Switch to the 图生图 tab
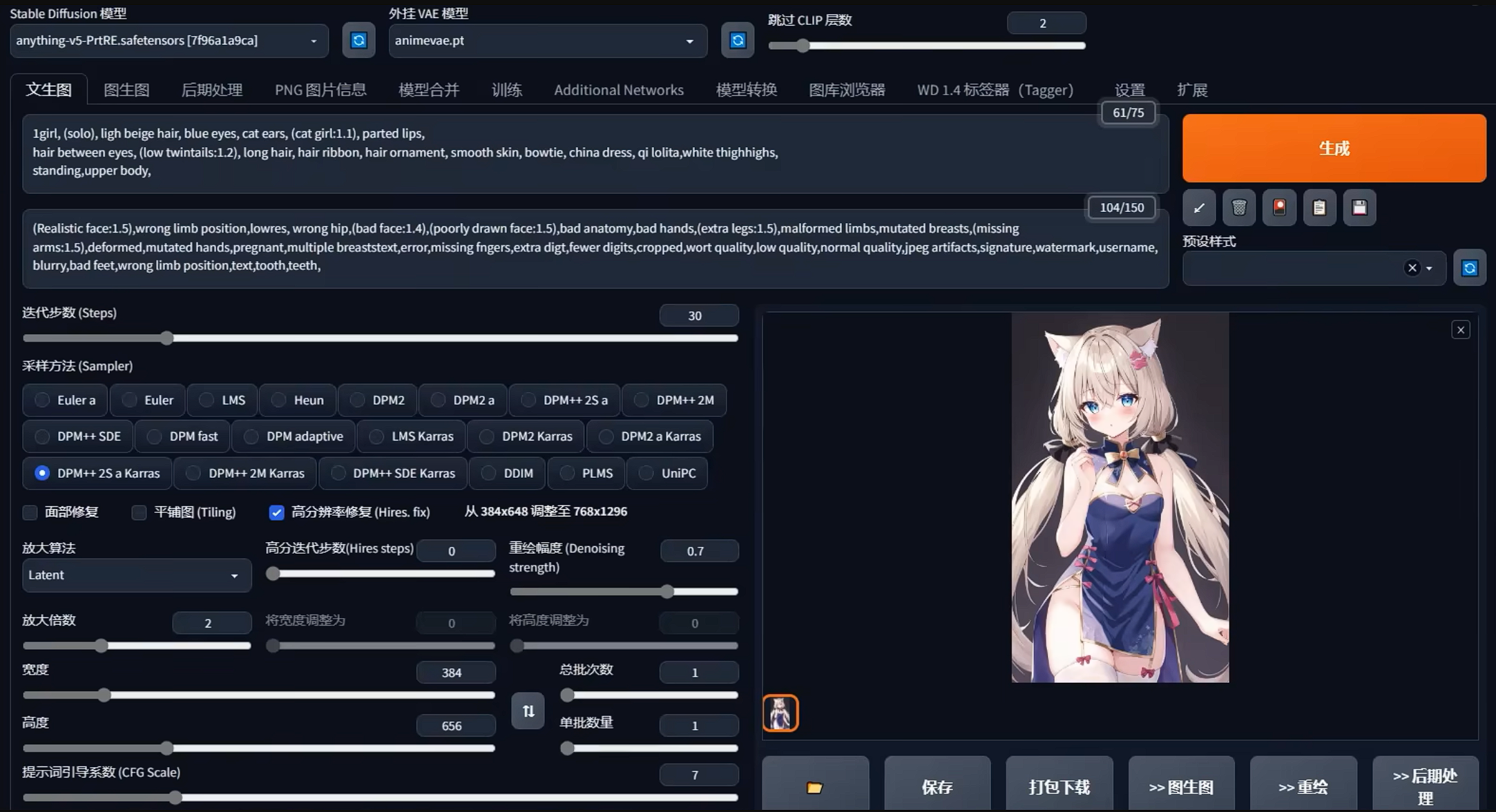1496x812 pixels. pyautogui.click(x=126, y=90)
